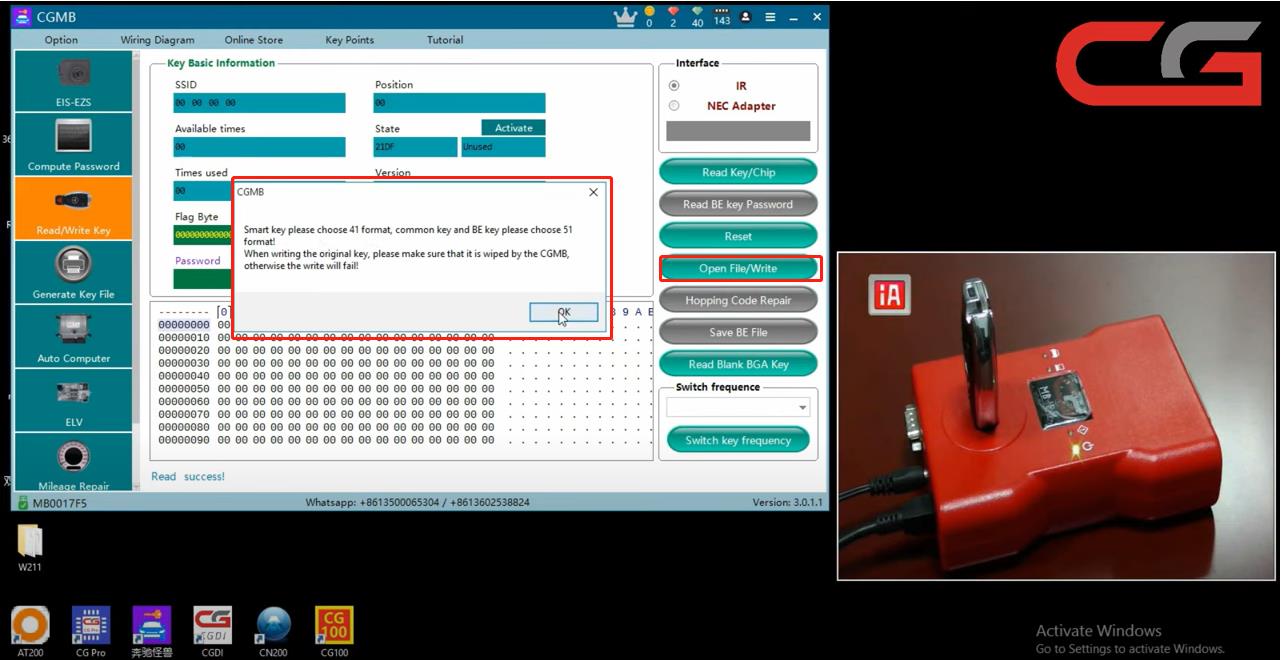Close the CGMB message dialog

pos(593,192)
